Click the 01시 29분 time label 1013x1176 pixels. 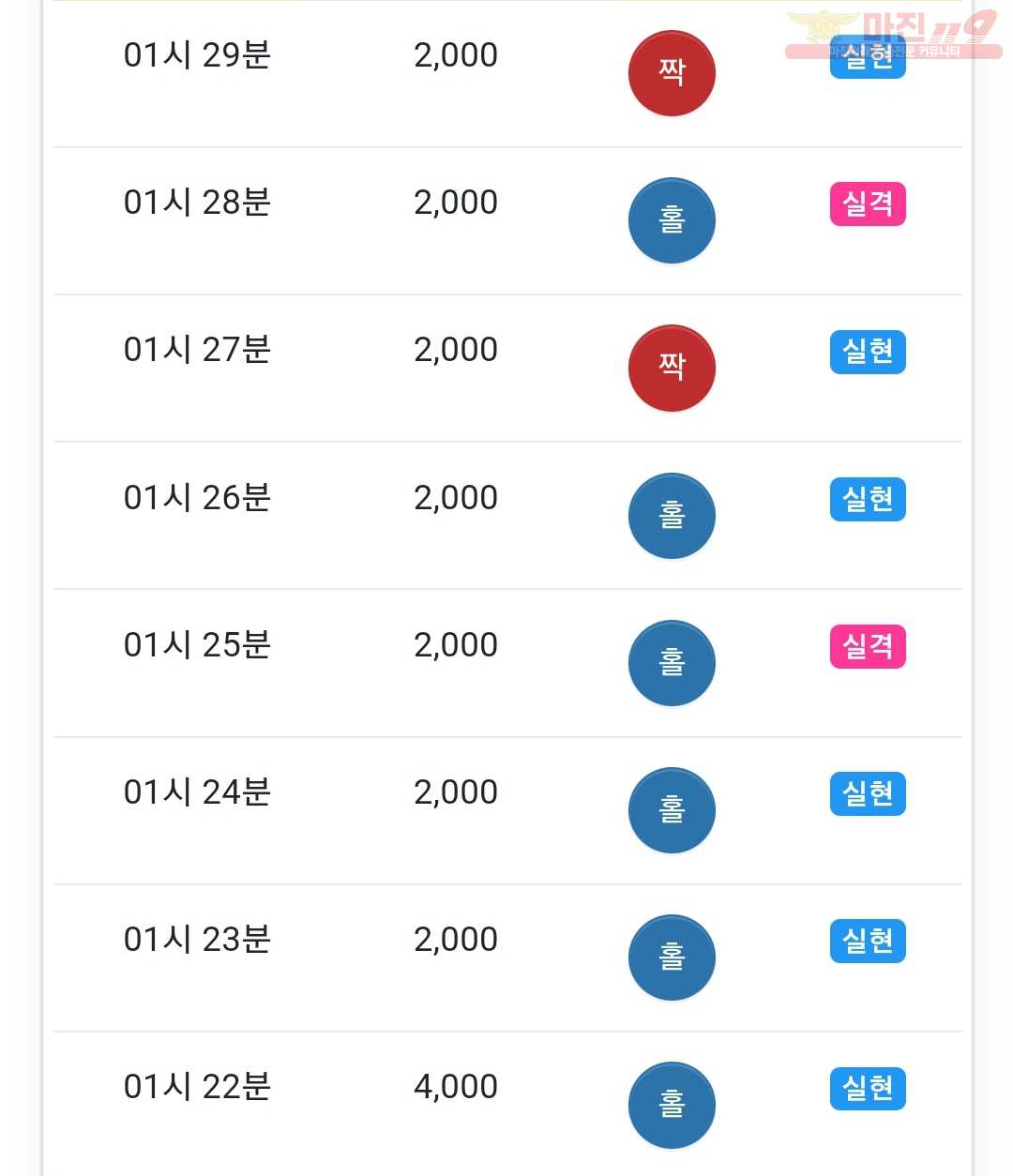197,55
